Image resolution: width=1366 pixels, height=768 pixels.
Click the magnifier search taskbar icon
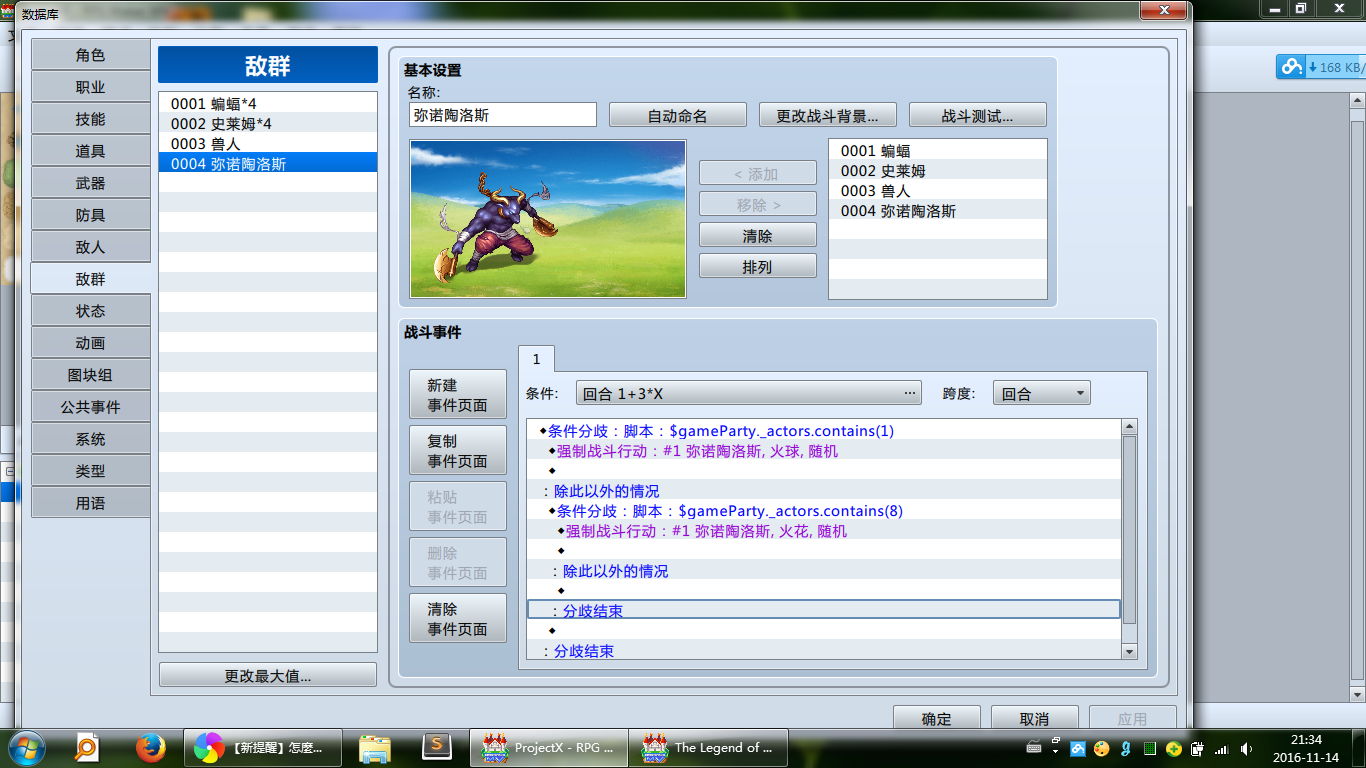(x=88, y=747)
